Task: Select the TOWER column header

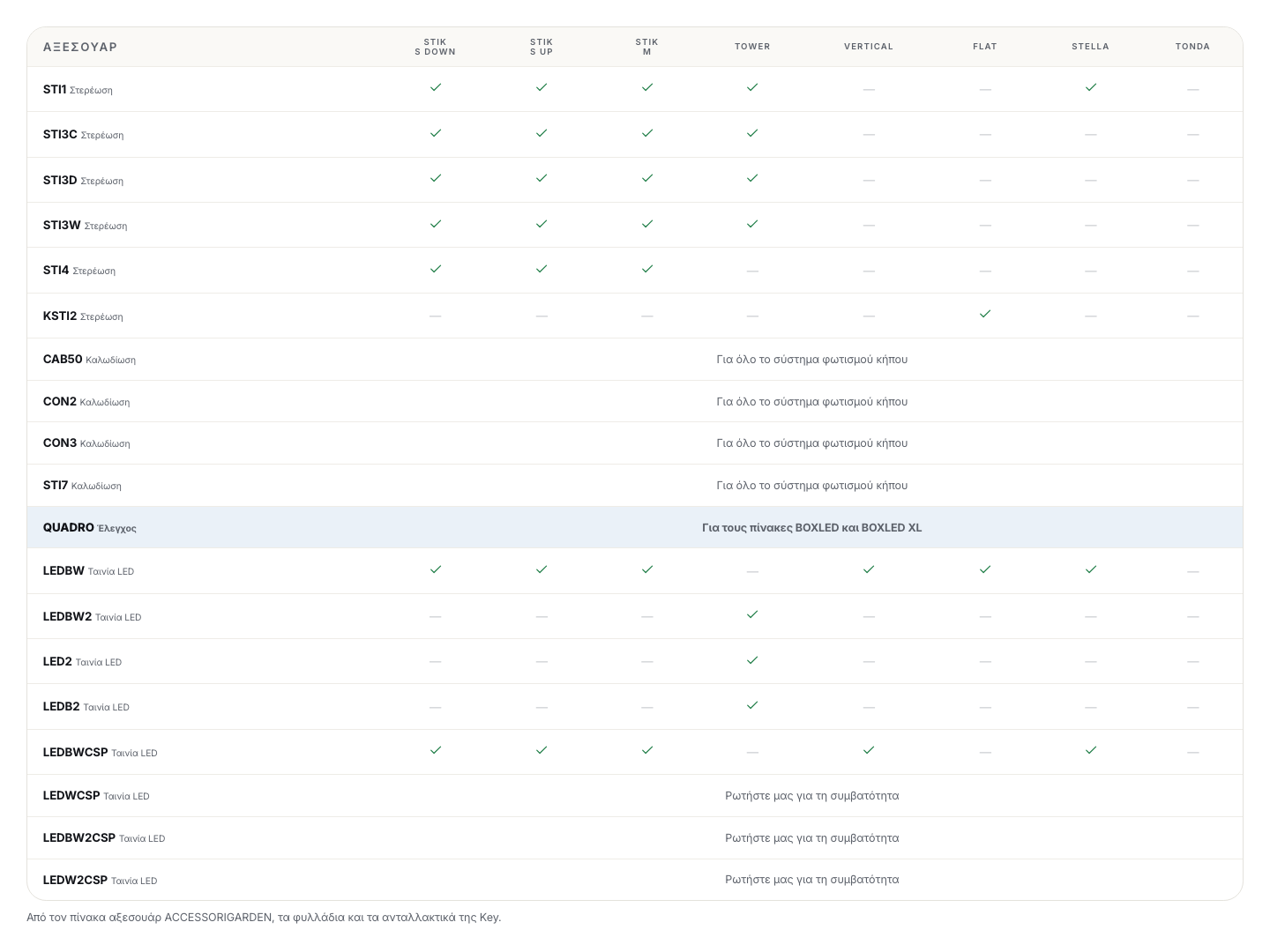Action: tap(752, 47)
